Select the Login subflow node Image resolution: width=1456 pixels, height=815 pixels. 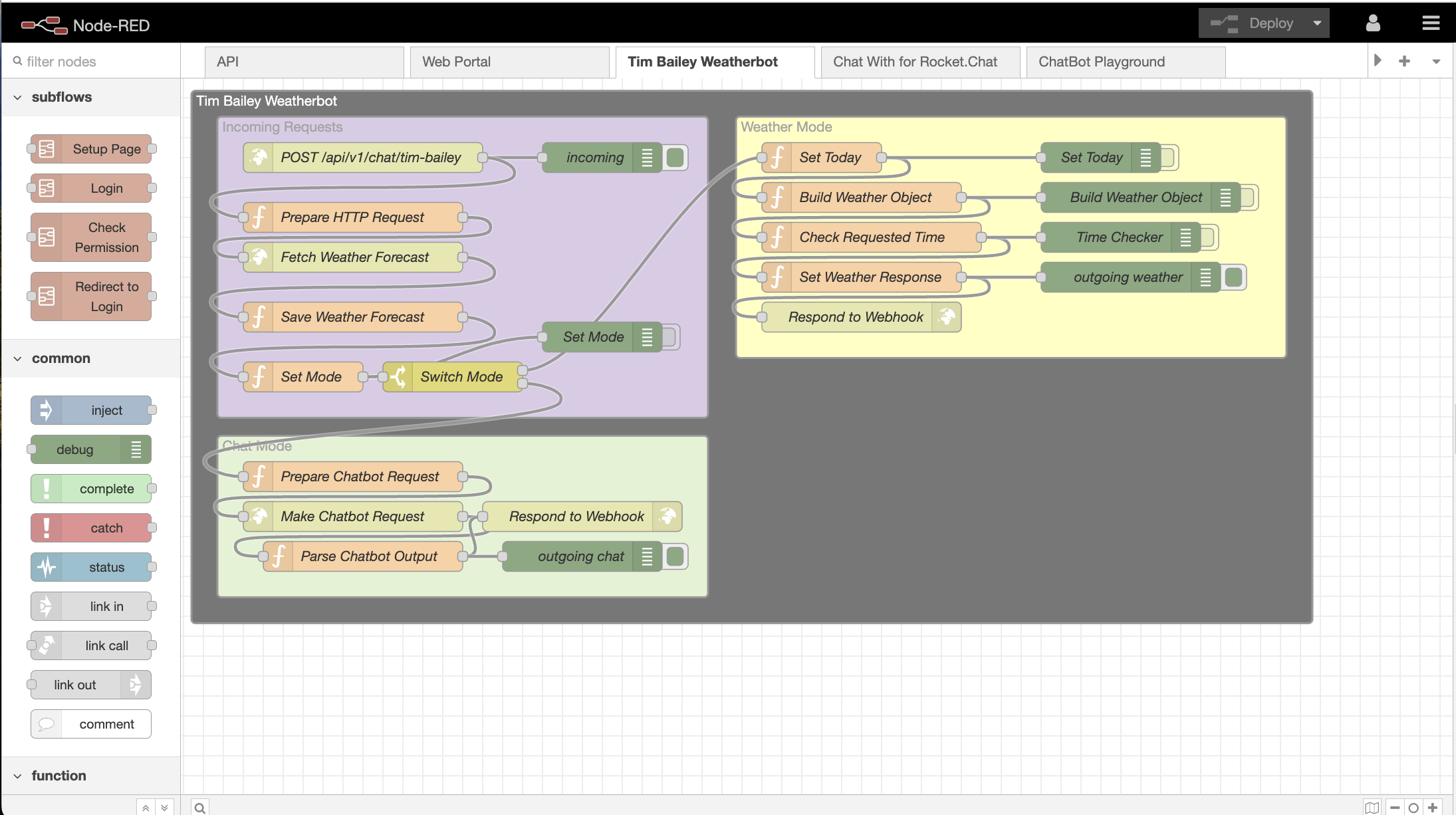91,188
